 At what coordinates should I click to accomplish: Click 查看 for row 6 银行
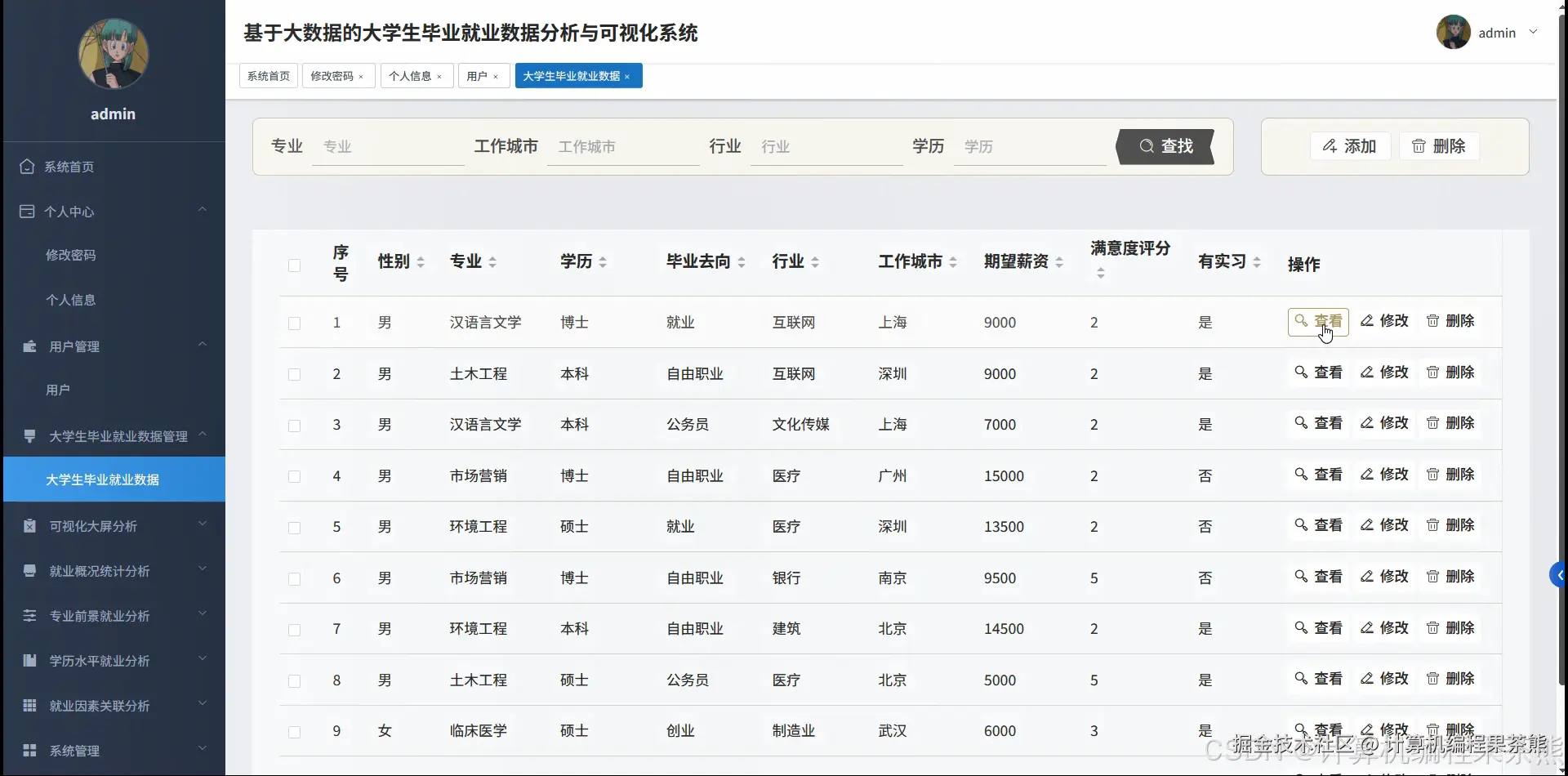[1318, 577]
